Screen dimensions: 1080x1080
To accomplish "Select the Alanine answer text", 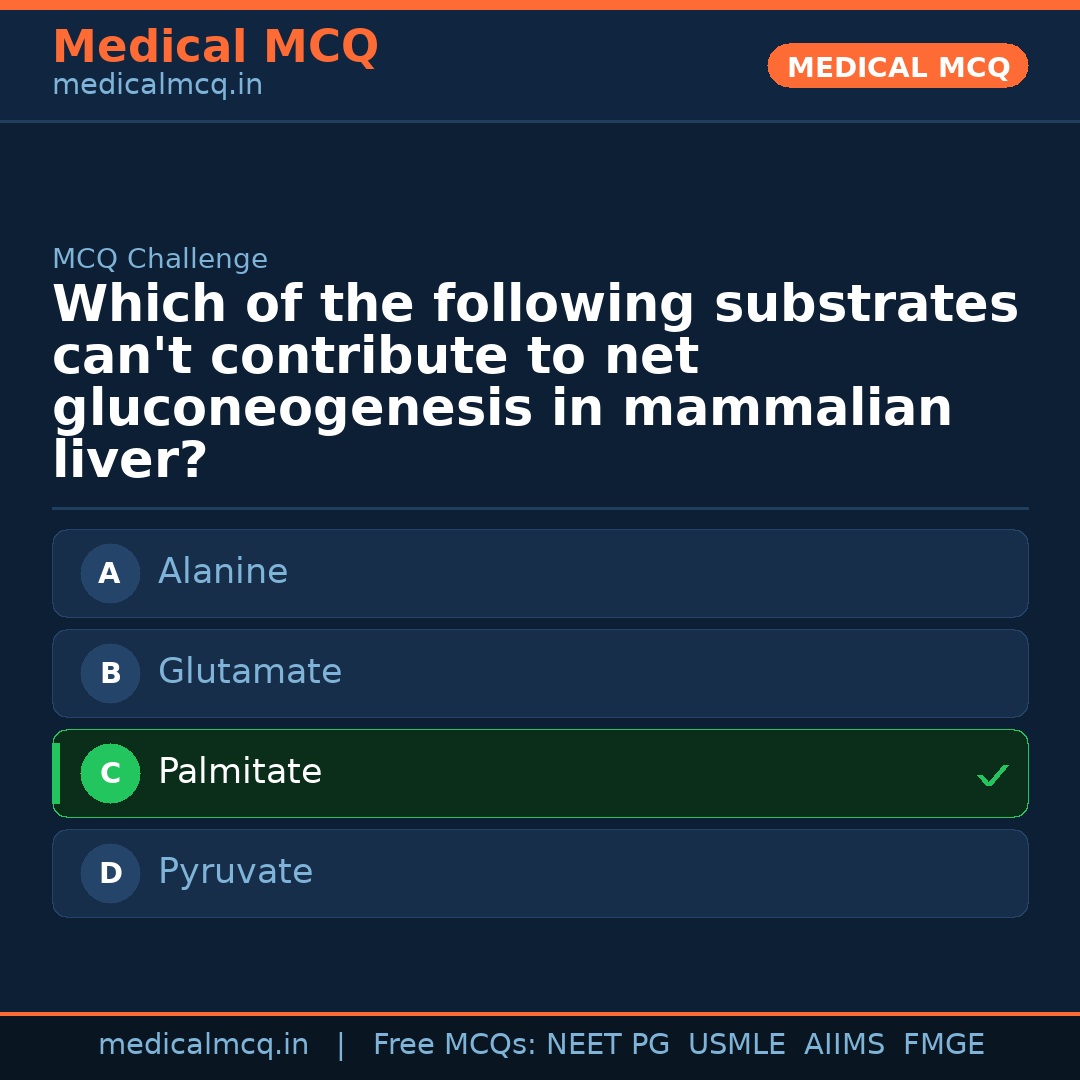I will 223,572.
